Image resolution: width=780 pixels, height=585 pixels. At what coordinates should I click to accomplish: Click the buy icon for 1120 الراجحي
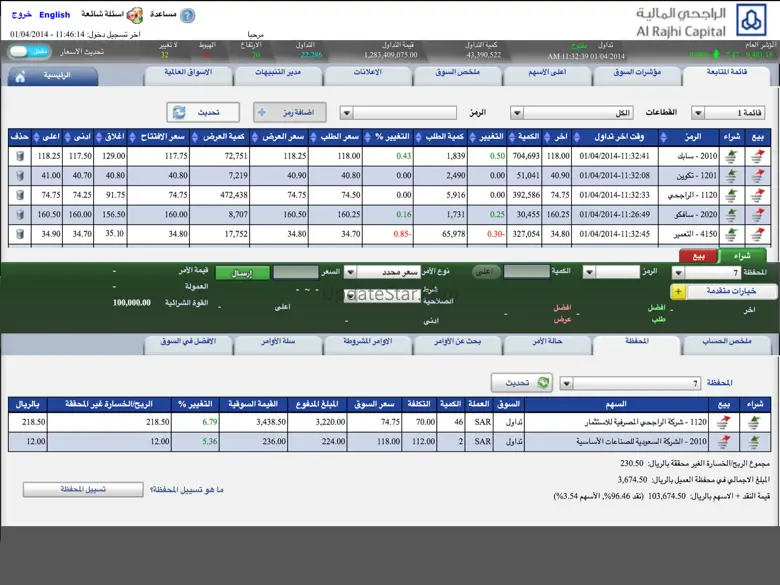[731, 195]
